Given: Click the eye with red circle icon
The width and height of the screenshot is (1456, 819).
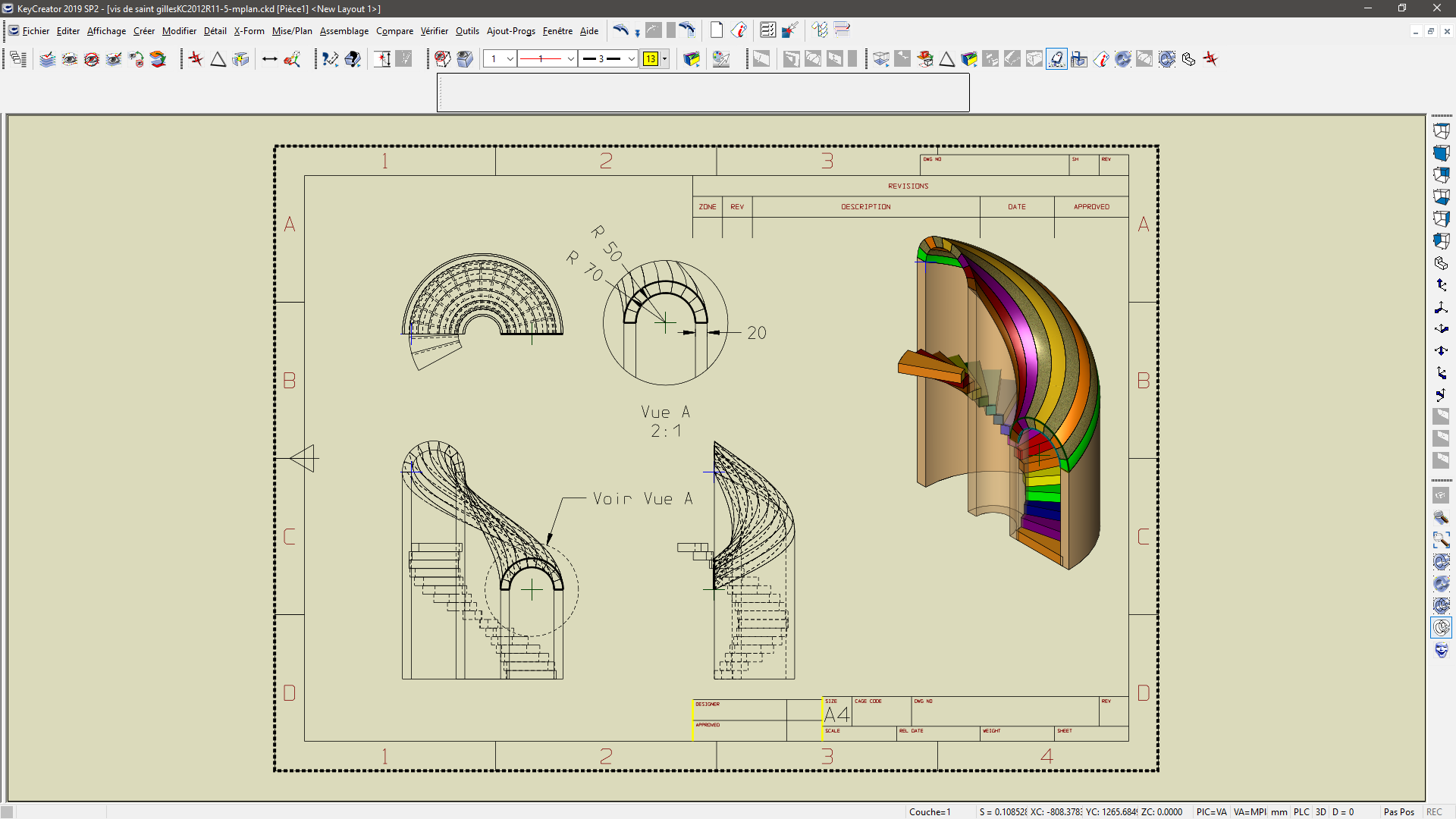Looking at the screenshot, I should [x=92, y=59].
